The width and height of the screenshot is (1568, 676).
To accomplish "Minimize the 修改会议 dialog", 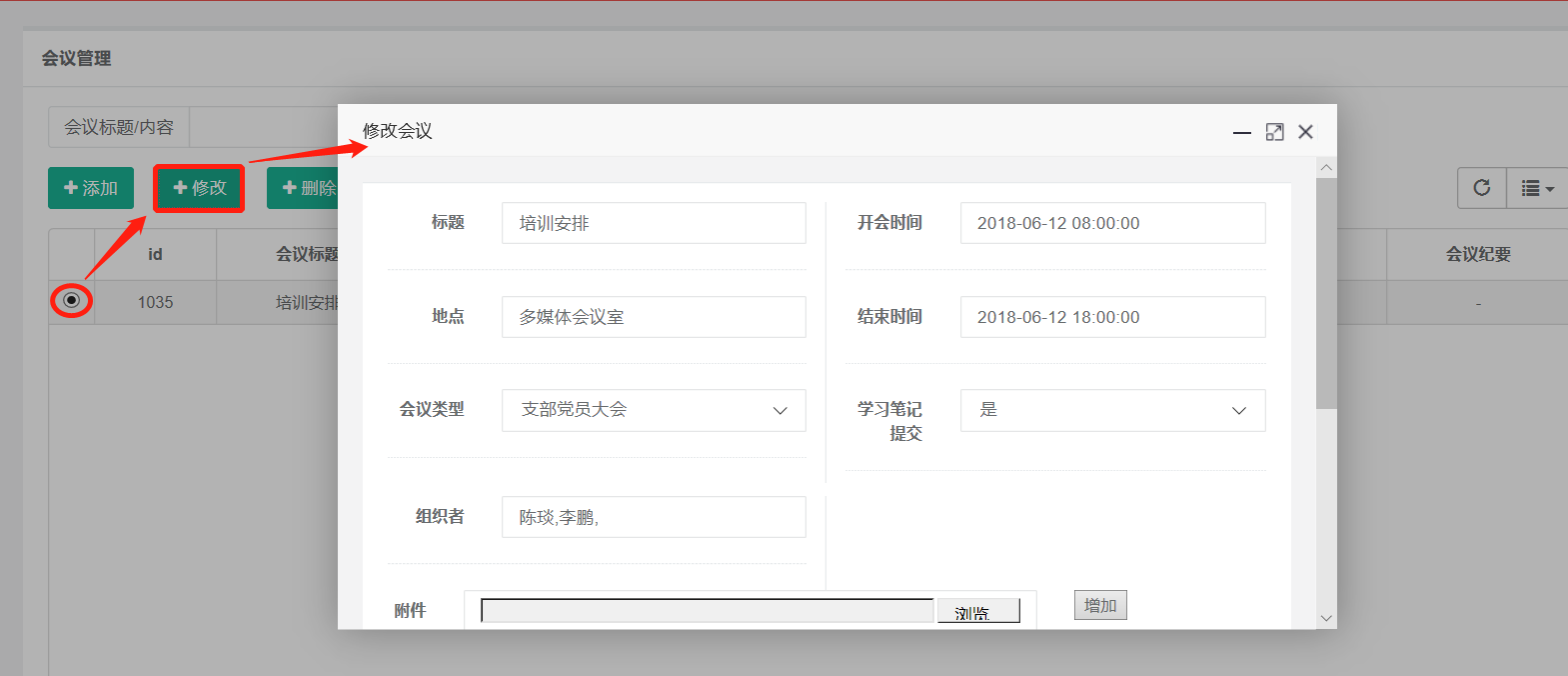I will 1241,132.
